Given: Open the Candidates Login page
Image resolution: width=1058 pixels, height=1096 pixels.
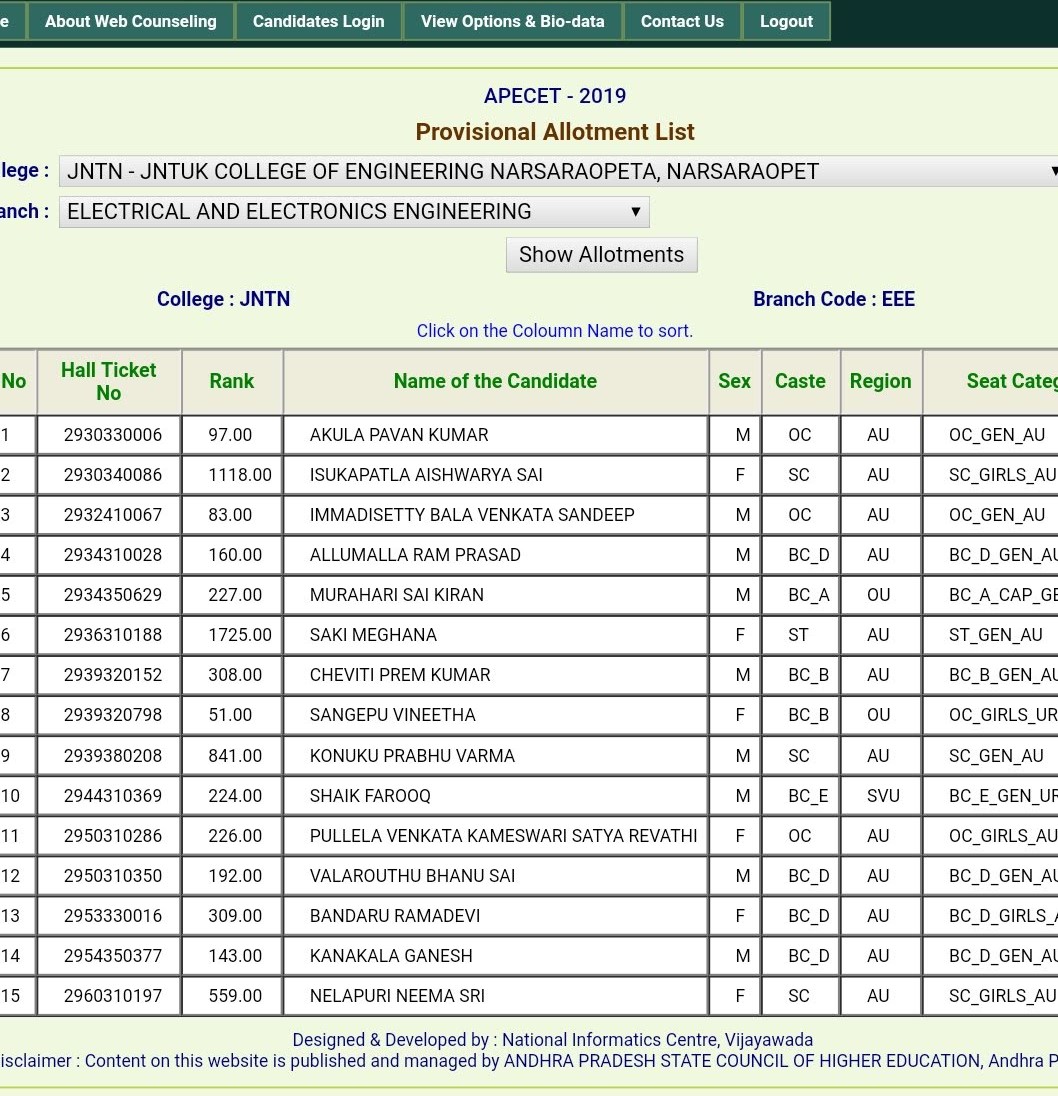Looking at the screenshot, I should click(x=319, y=22).
